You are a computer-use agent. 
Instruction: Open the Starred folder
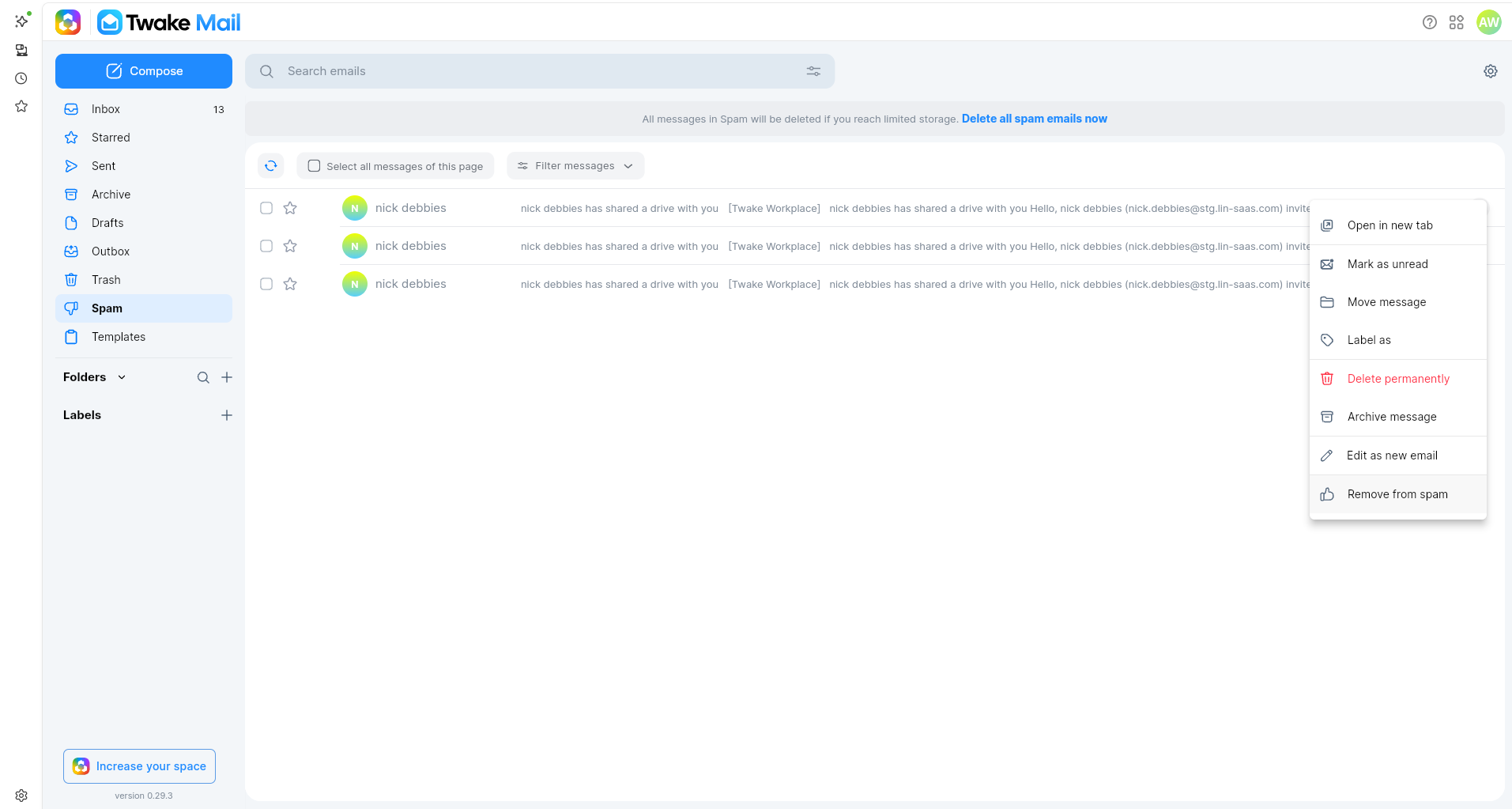(144, 138)
